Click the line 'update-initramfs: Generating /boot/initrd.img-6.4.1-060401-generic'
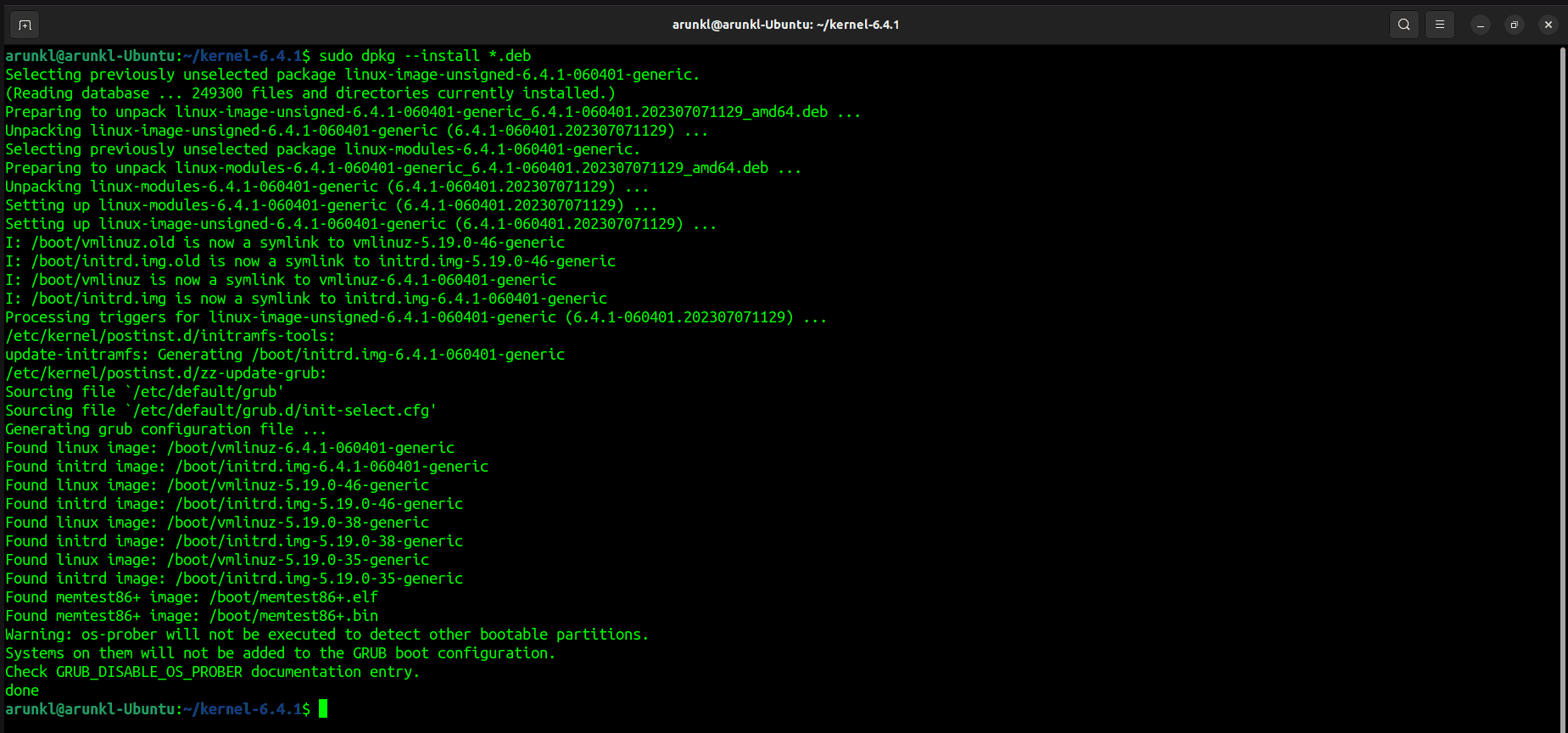 [285, 355]
